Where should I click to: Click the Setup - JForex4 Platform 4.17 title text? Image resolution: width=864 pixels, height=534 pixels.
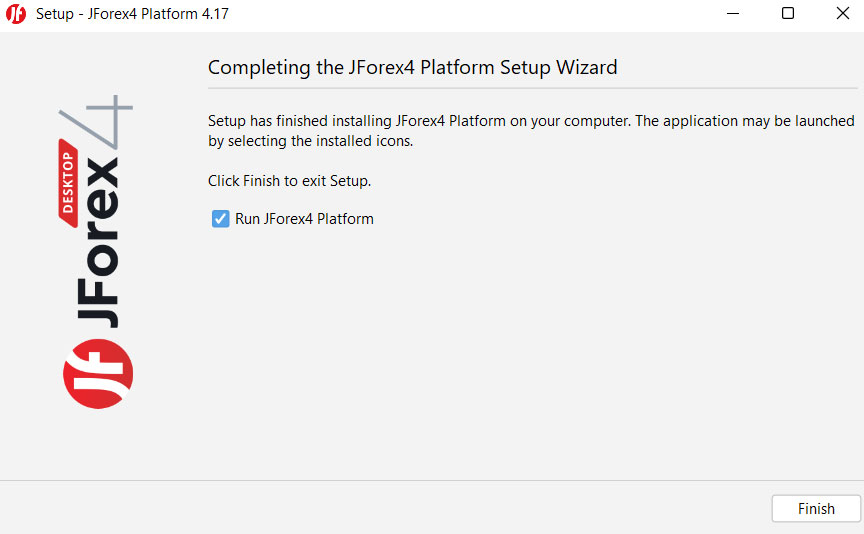coord(132,15)
